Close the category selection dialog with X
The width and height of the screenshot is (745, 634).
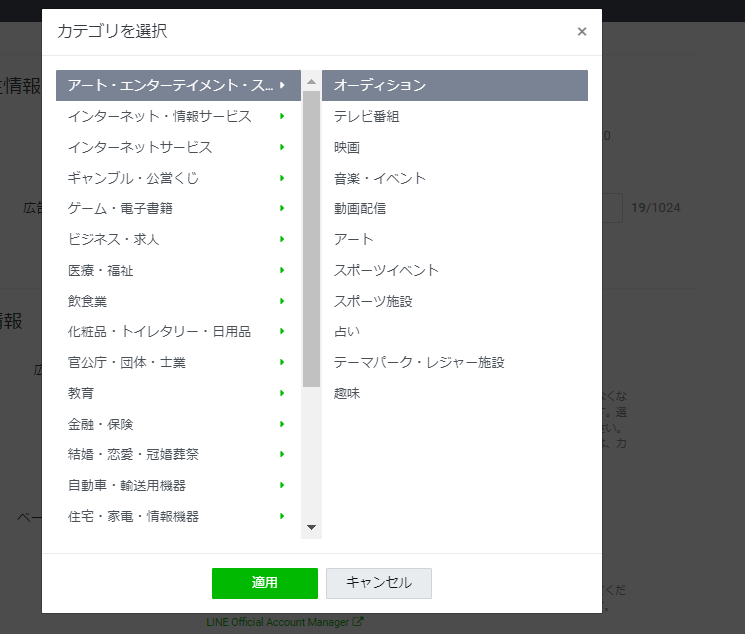pos(581,32)
